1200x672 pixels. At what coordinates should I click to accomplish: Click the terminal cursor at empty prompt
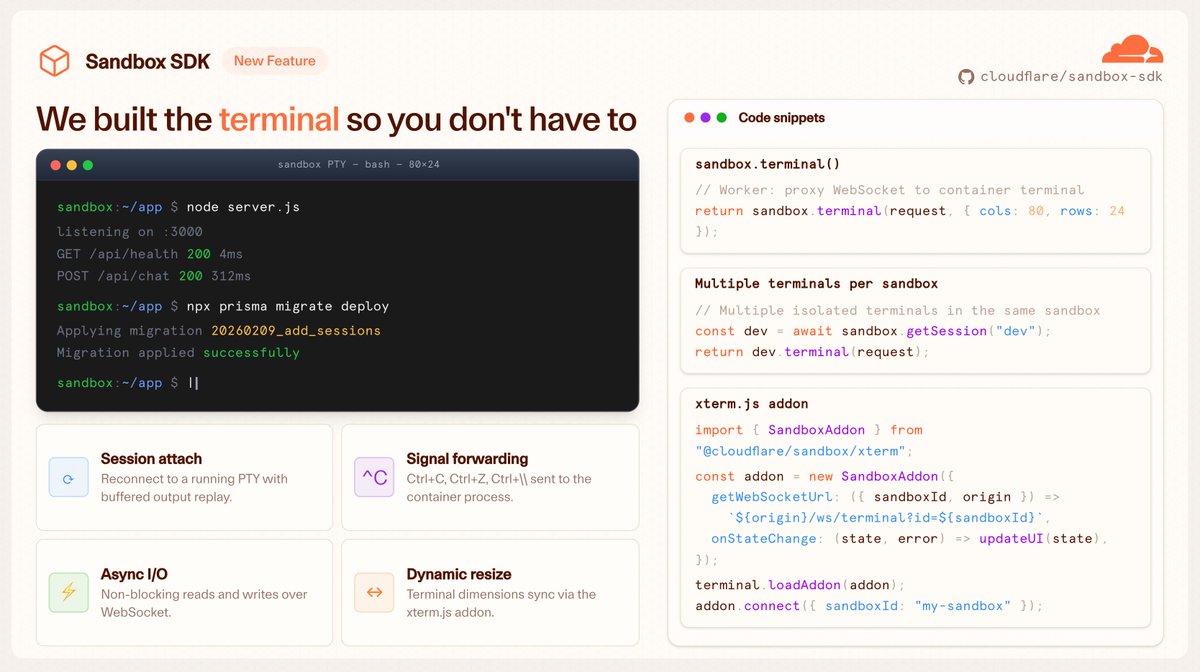(193, 382)
